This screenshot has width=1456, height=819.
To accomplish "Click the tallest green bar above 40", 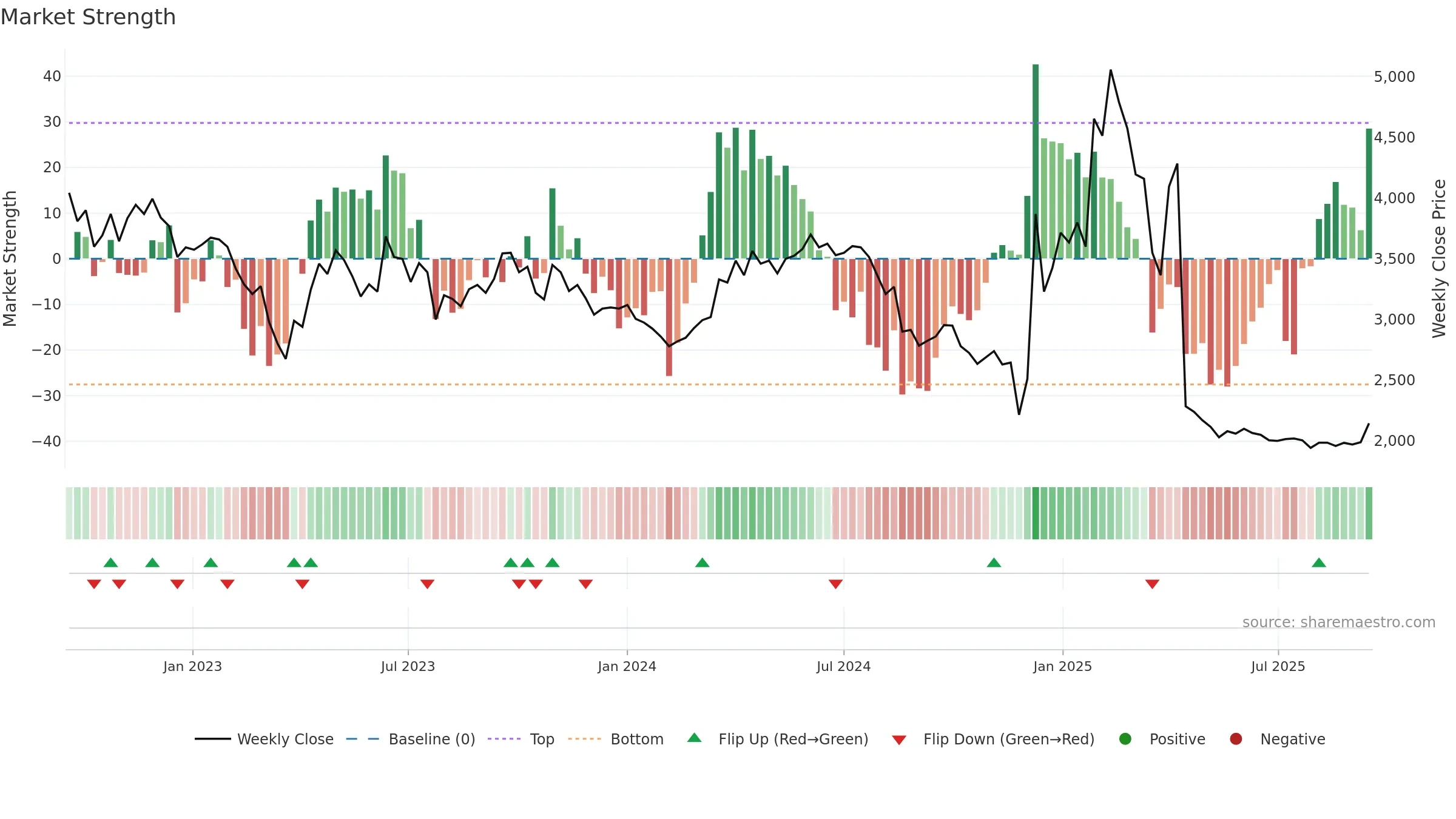I will click(1036, 161).
